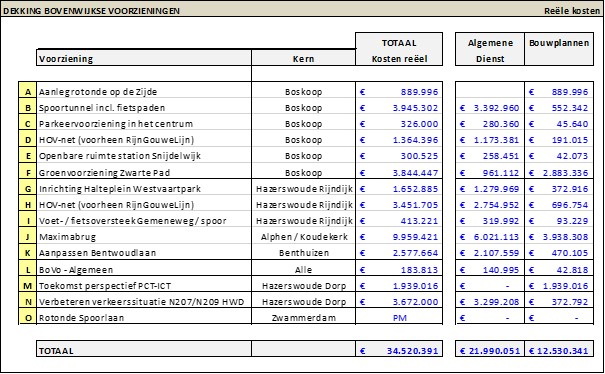Click the 'Reële kosten' header label

[572, 11]
